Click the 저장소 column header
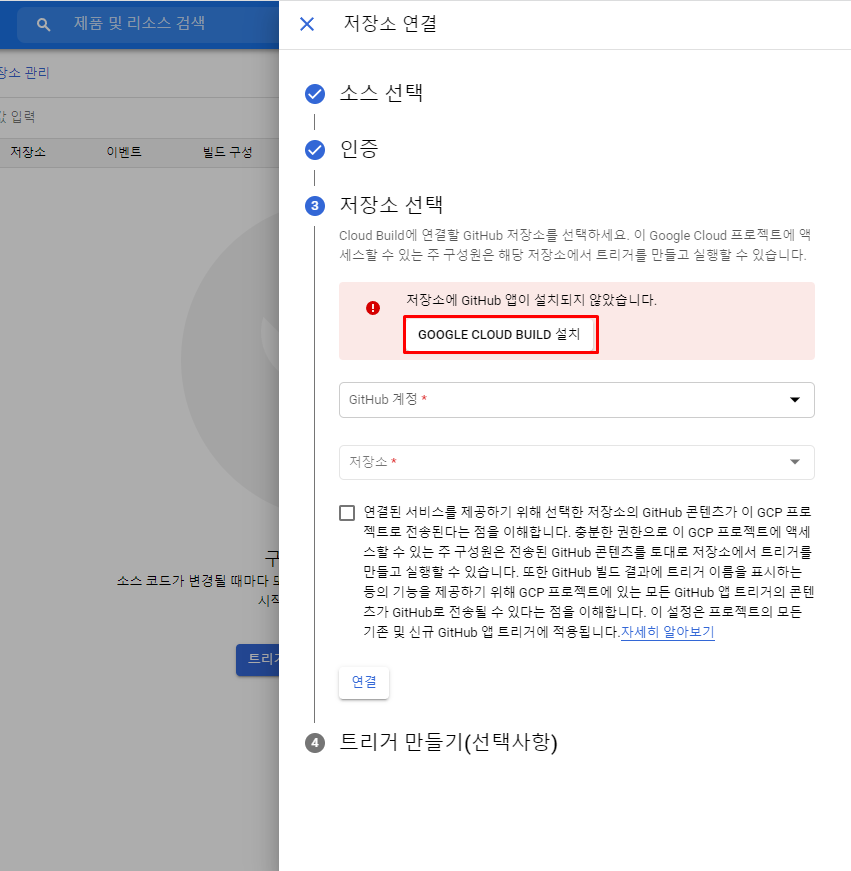The width and height of the screenshot is (851, 871). coord(28,152)
